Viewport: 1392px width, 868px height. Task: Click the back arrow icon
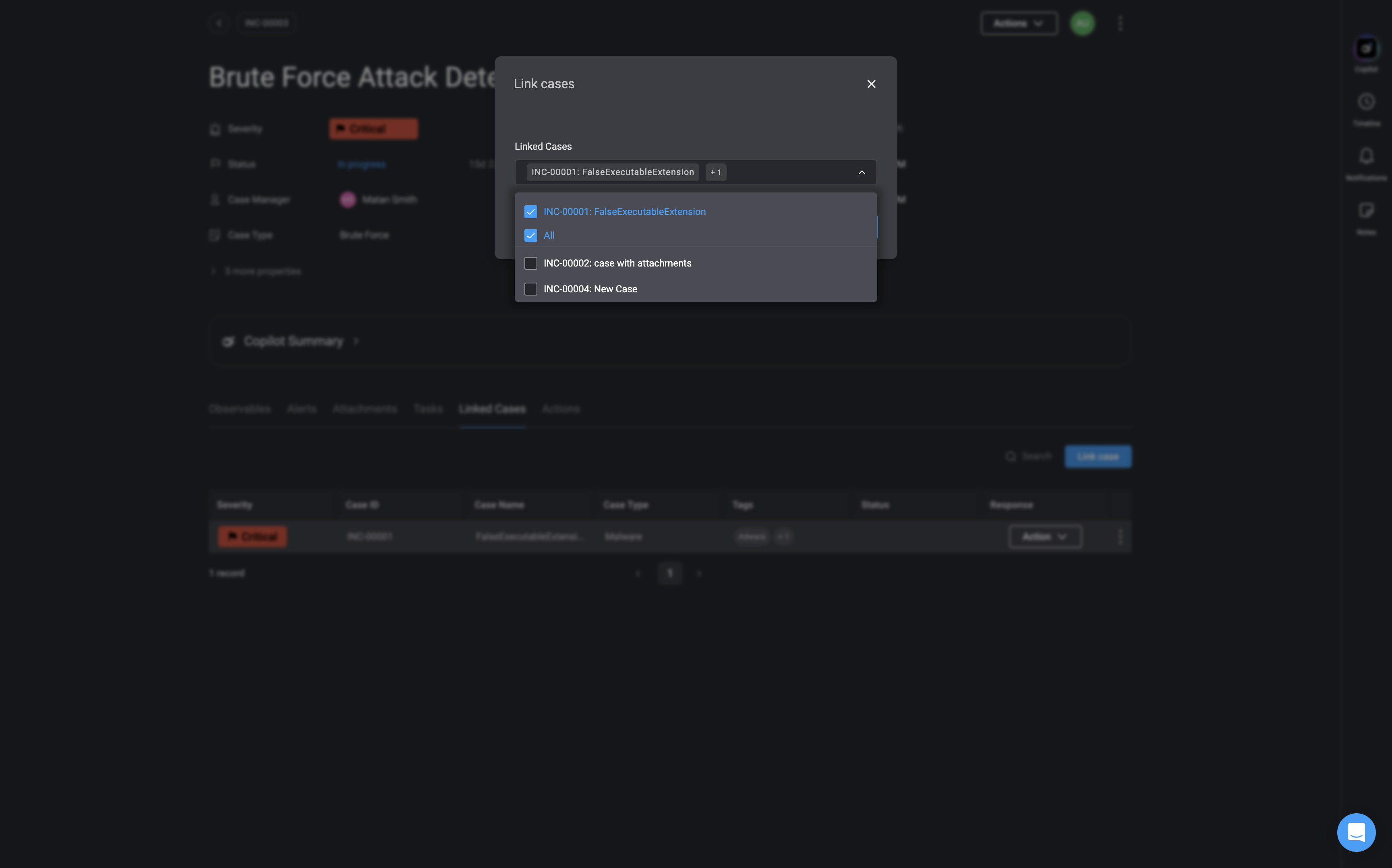pos(219,23)
